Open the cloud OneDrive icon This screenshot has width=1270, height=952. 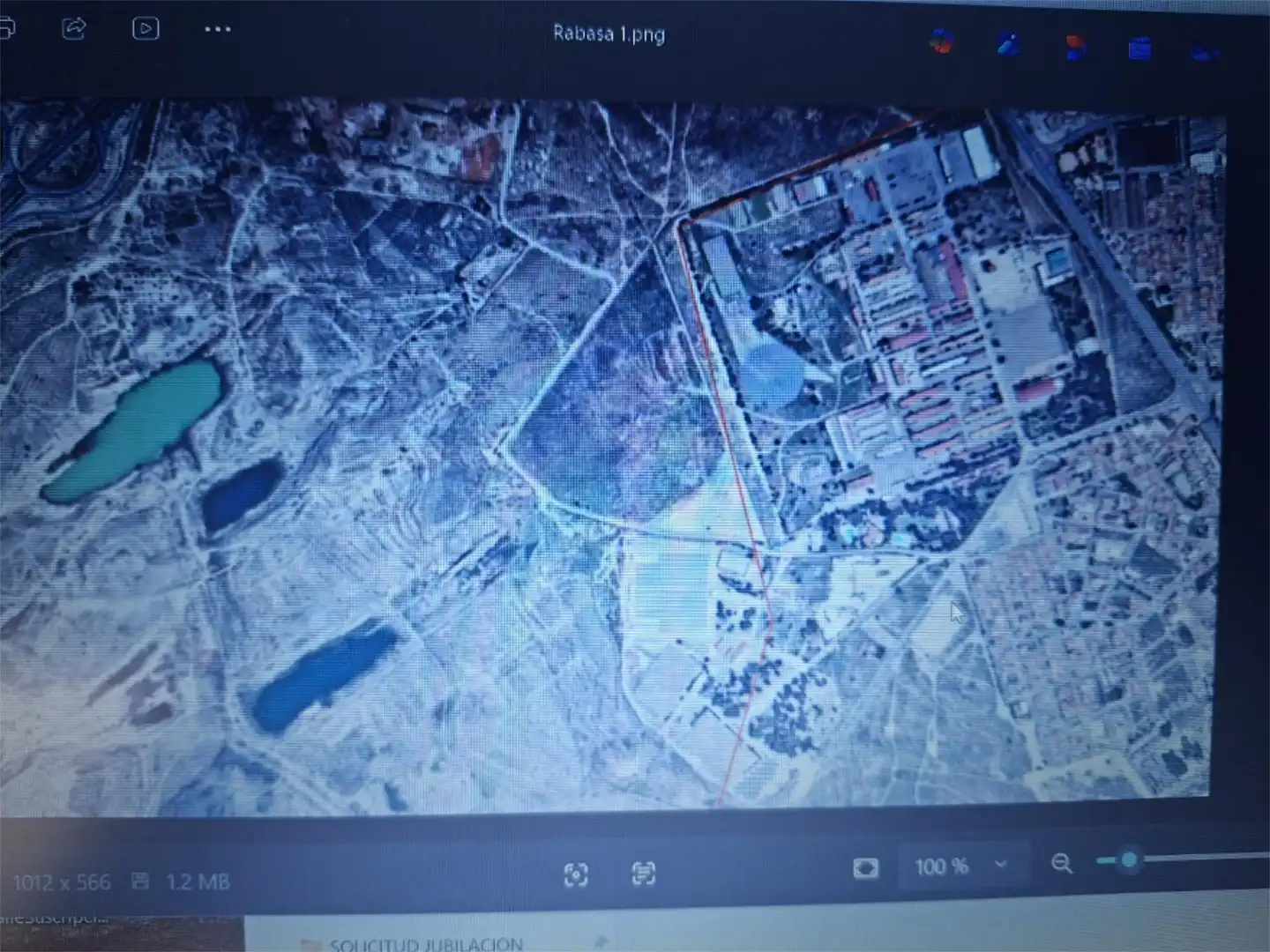(1205, 53)
